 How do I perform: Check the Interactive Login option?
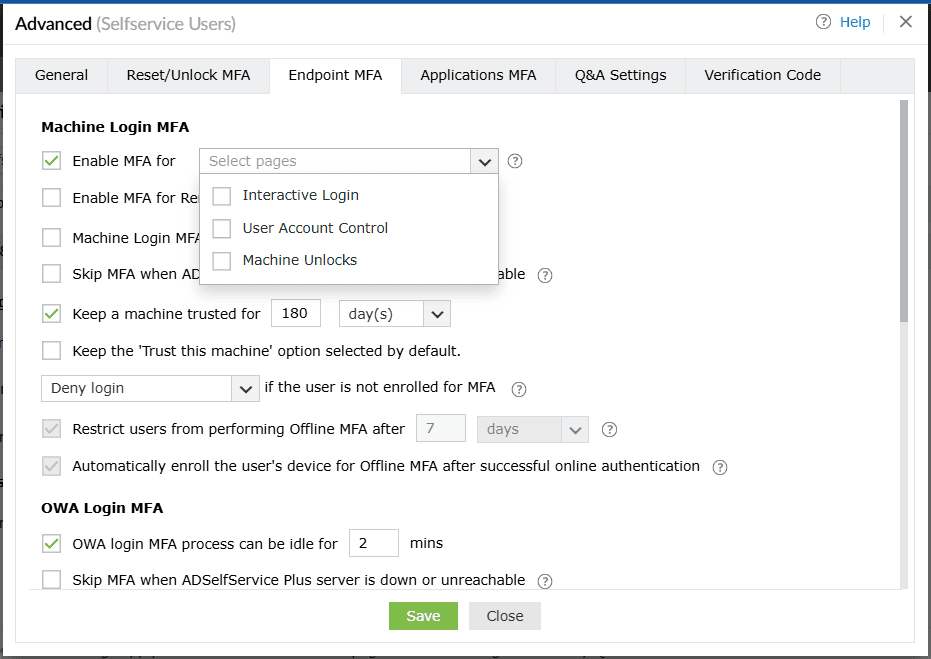(222, 196)
